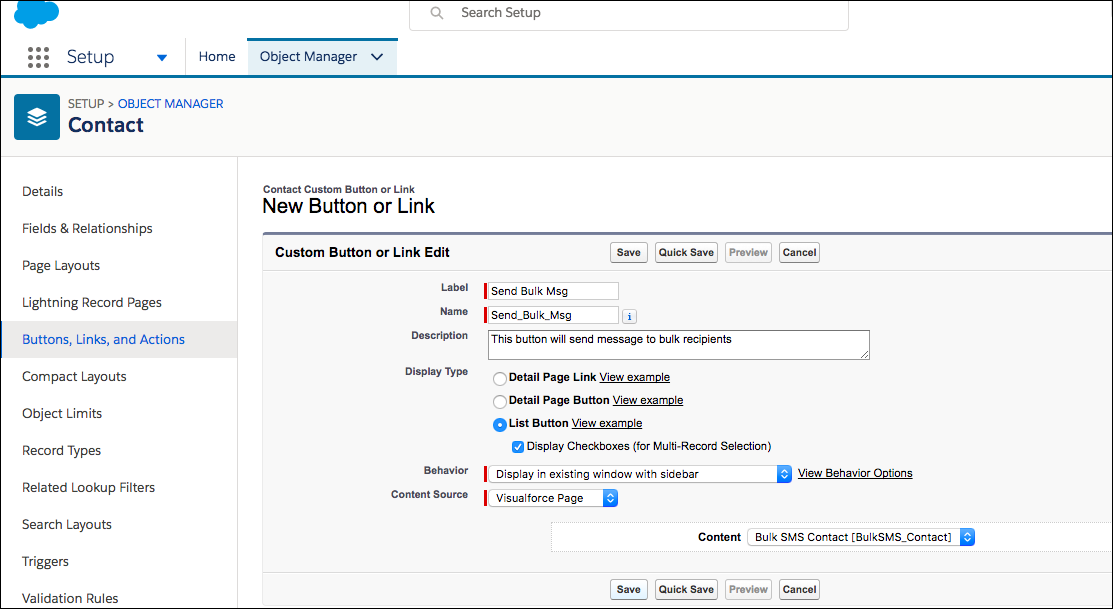This screenshot has width=1113, height=609.
Task: Open the Content Source dropdown
Action: pos(553,498)
